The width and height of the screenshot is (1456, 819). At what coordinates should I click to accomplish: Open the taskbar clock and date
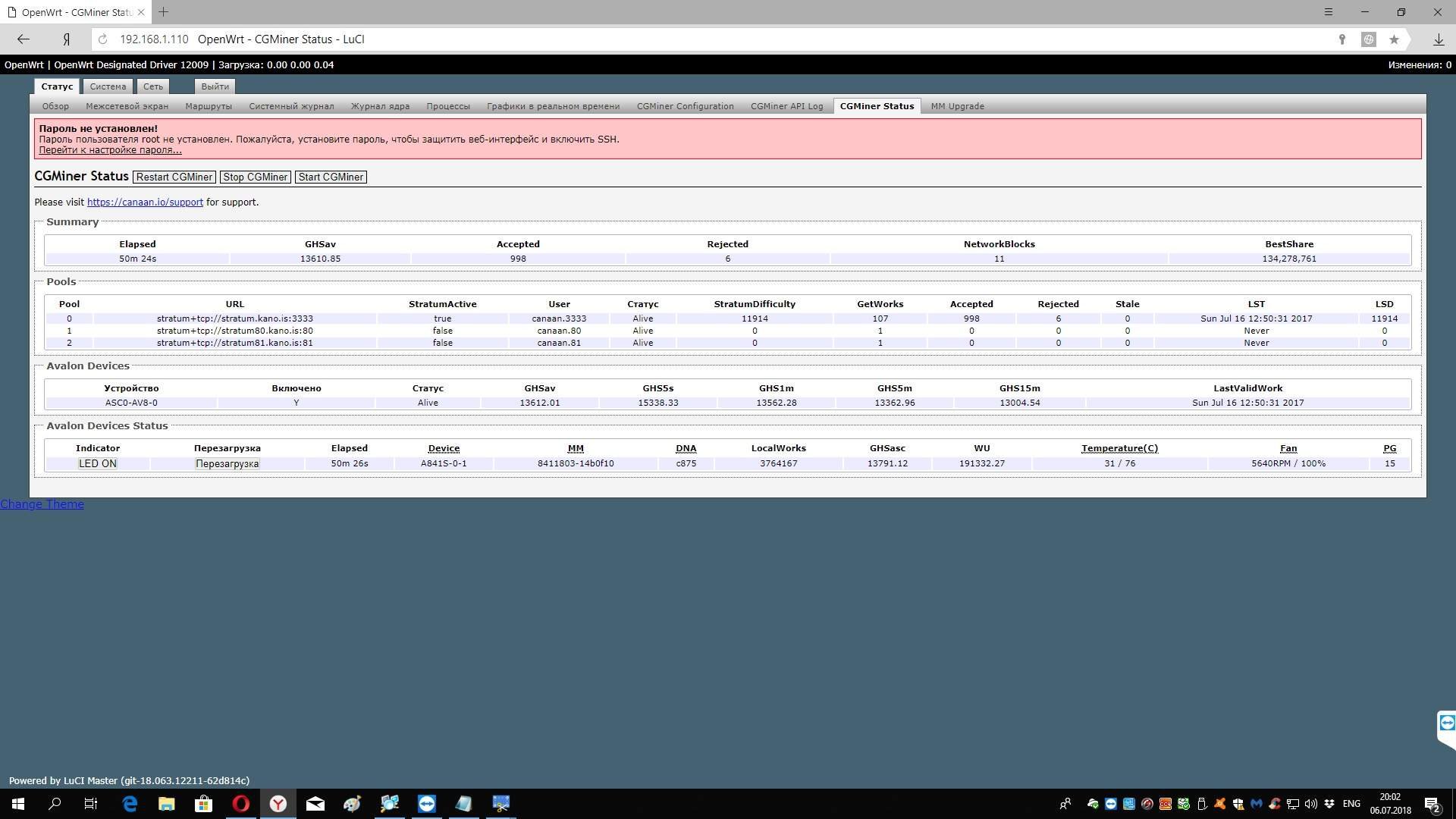pos(1390,804)
